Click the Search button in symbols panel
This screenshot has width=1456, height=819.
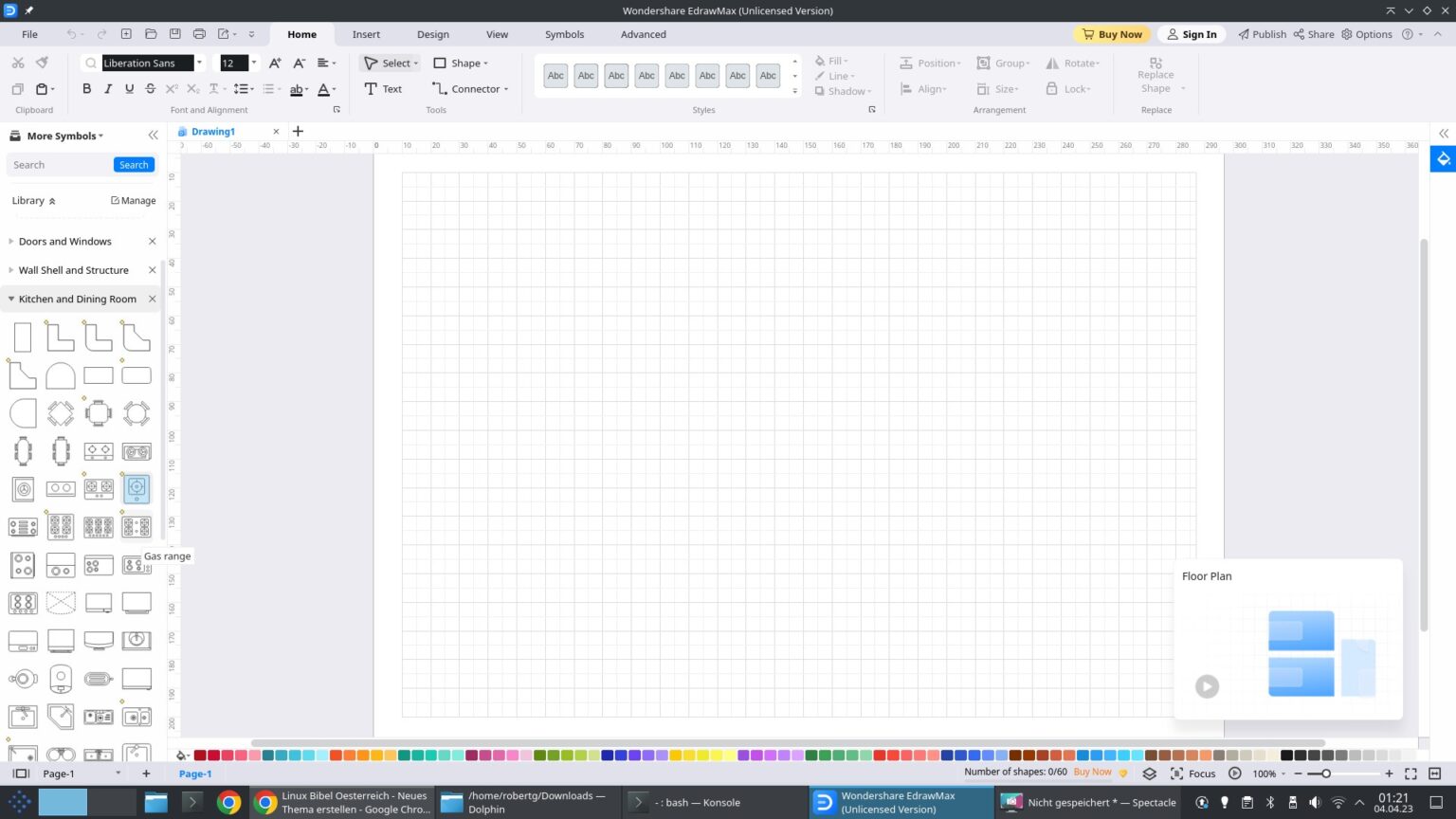pyautogui.click(x=134, y=165)
